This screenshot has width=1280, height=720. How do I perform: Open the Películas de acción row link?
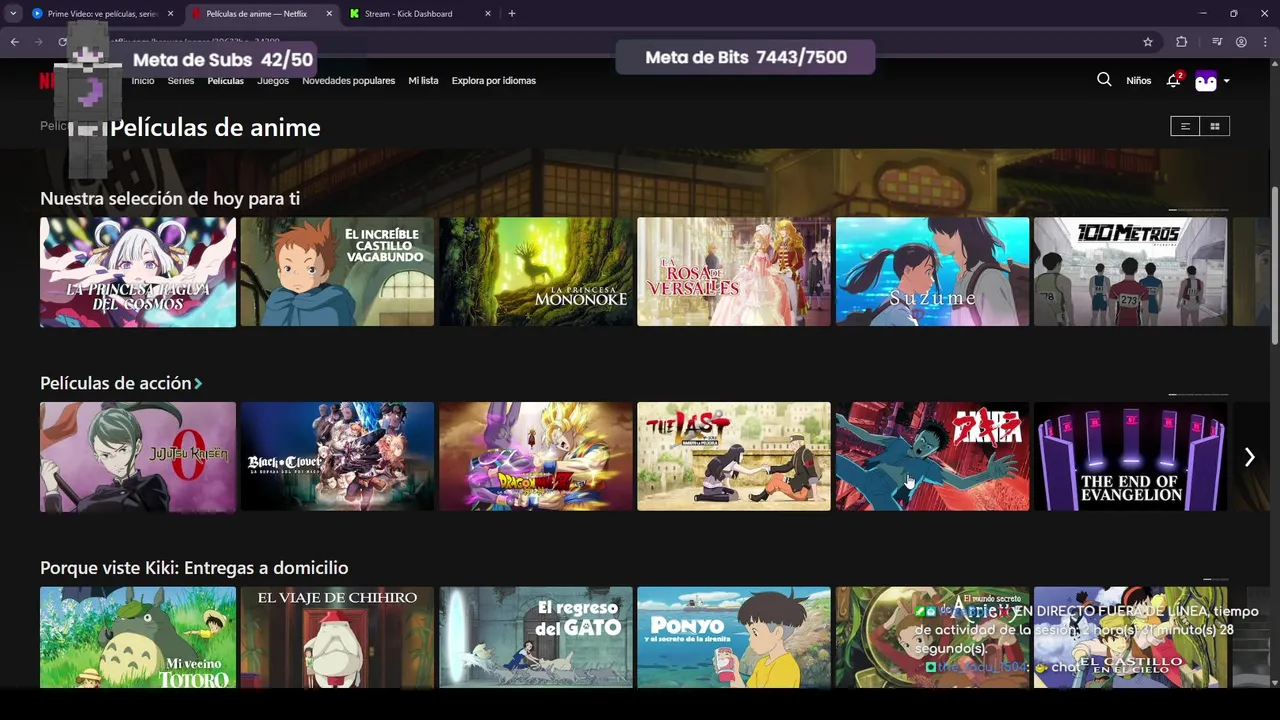click(x=116, y=383)
